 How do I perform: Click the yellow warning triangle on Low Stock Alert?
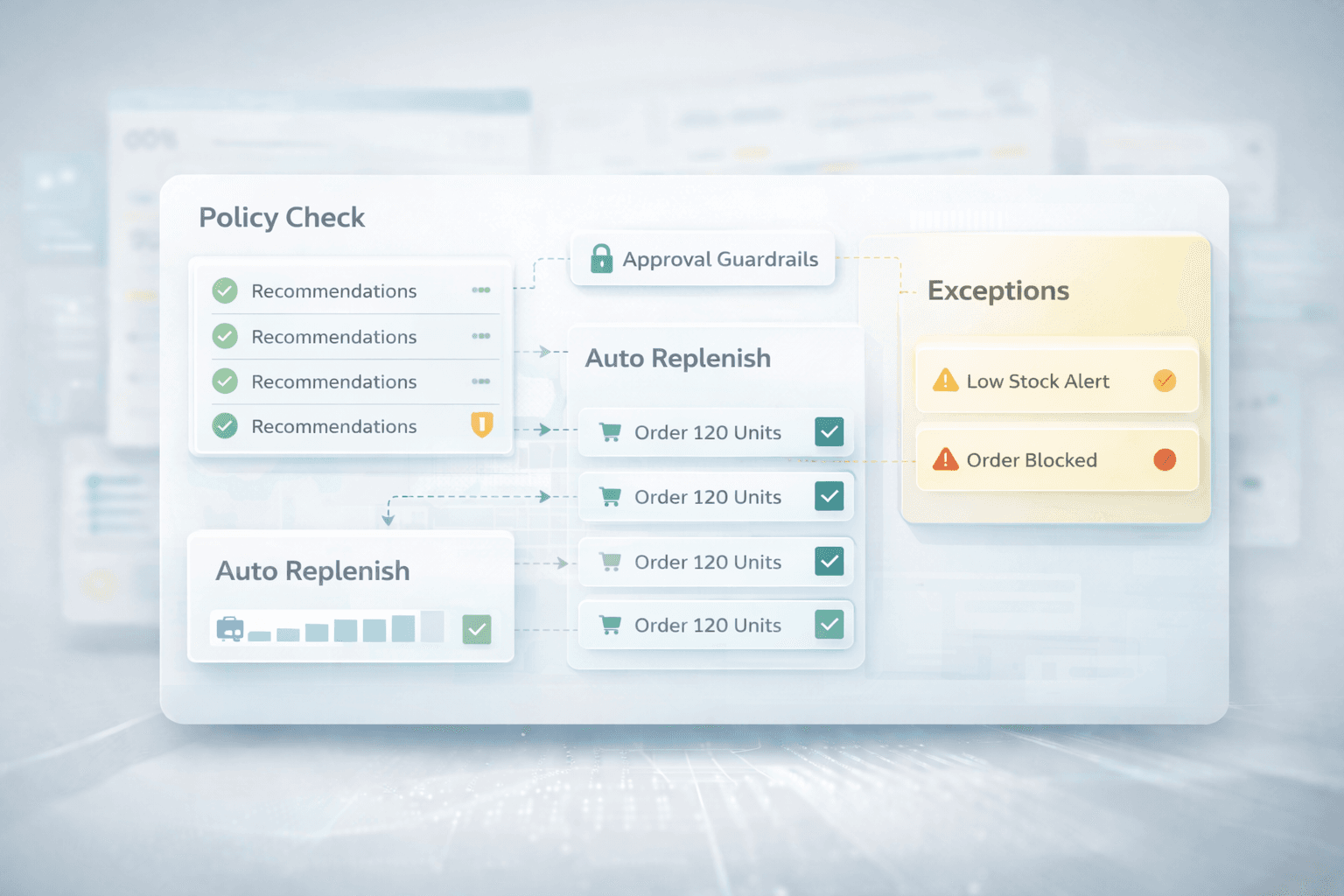click(x=945, y=381)
